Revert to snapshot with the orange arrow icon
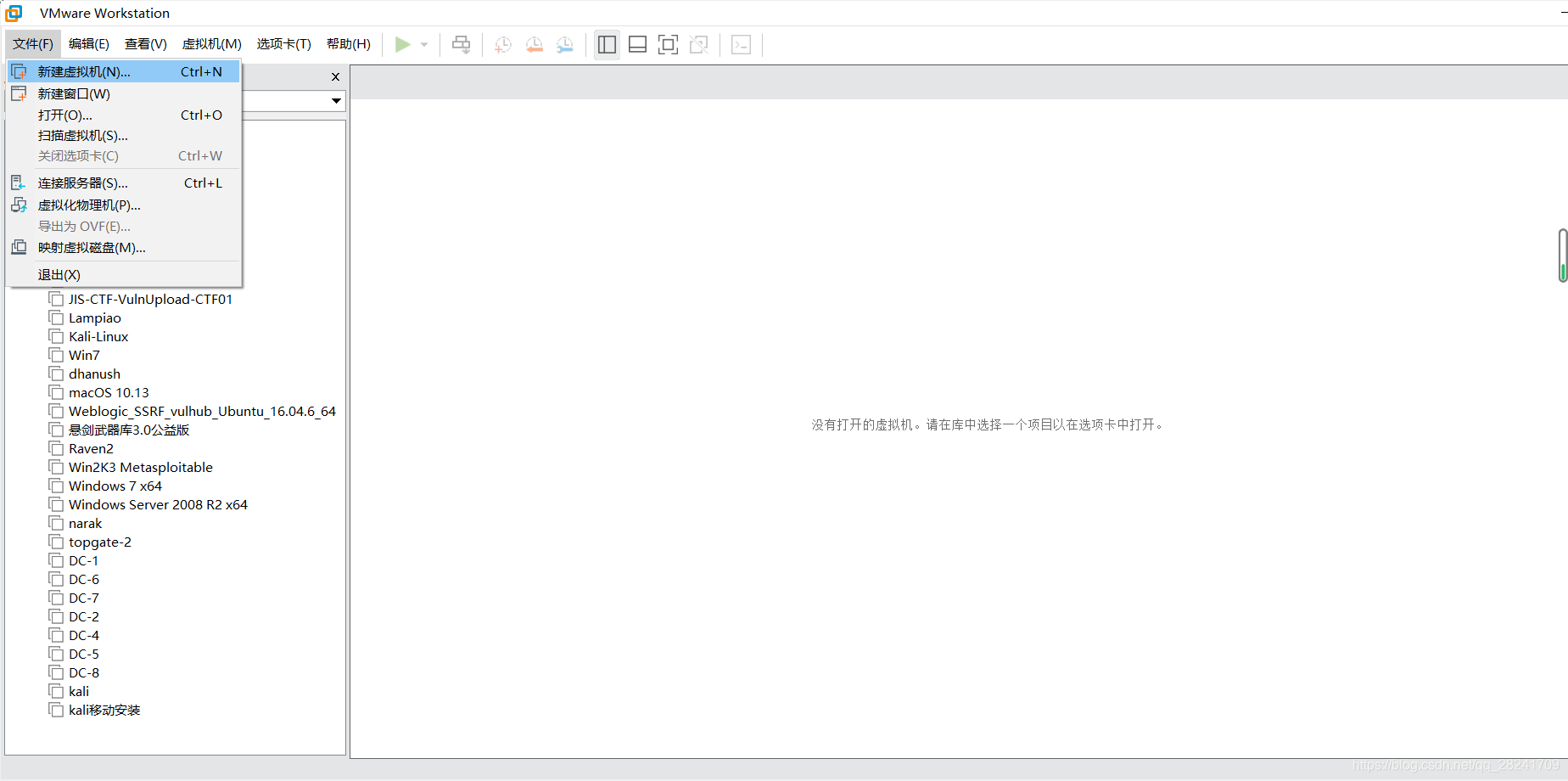 (535, 45)
